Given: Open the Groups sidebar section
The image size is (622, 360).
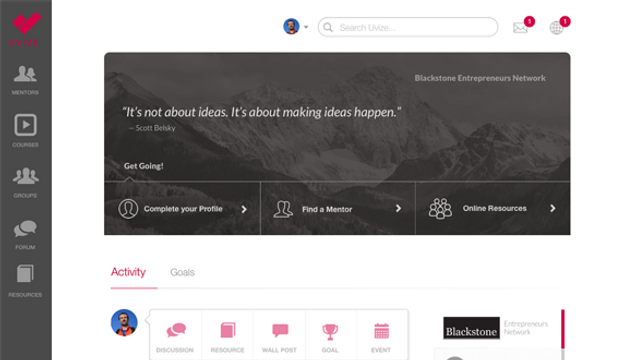Looking at the screenshot, I should 25,182.
